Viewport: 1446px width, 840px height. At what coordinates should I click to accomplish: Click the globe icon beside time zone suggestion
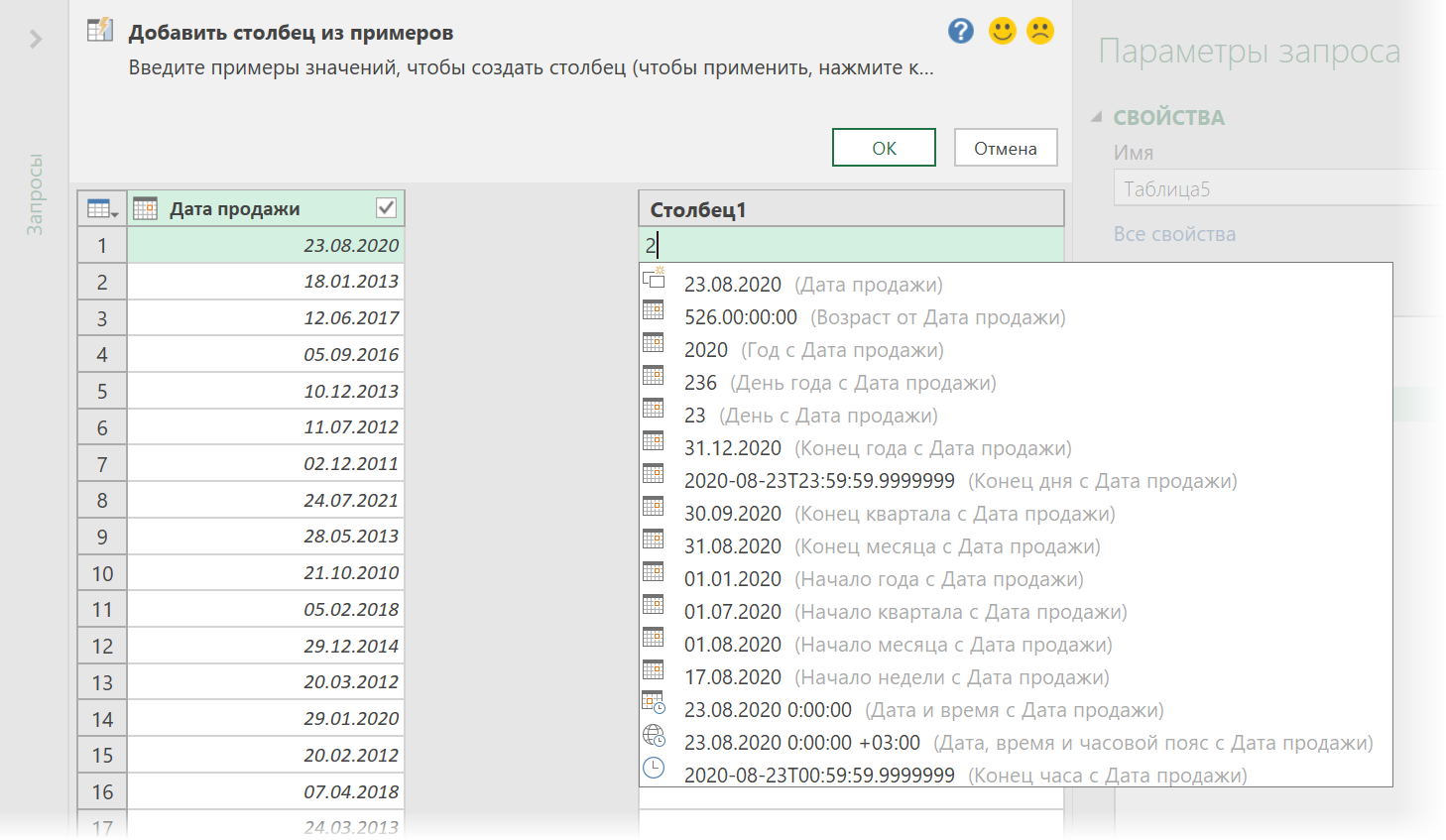[x=654, y=735]
